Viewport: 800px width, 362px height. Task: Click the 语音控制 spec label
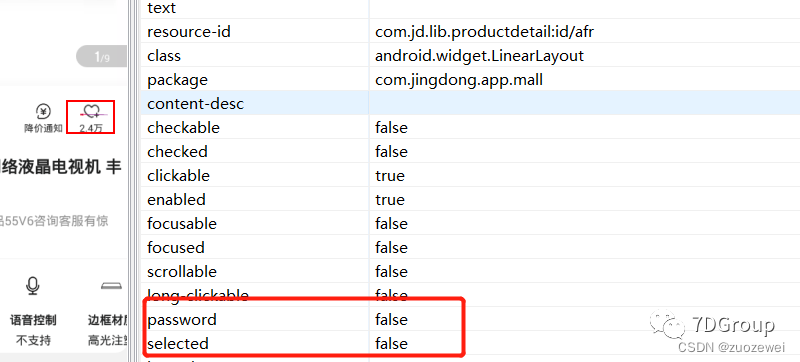(33, 320)
